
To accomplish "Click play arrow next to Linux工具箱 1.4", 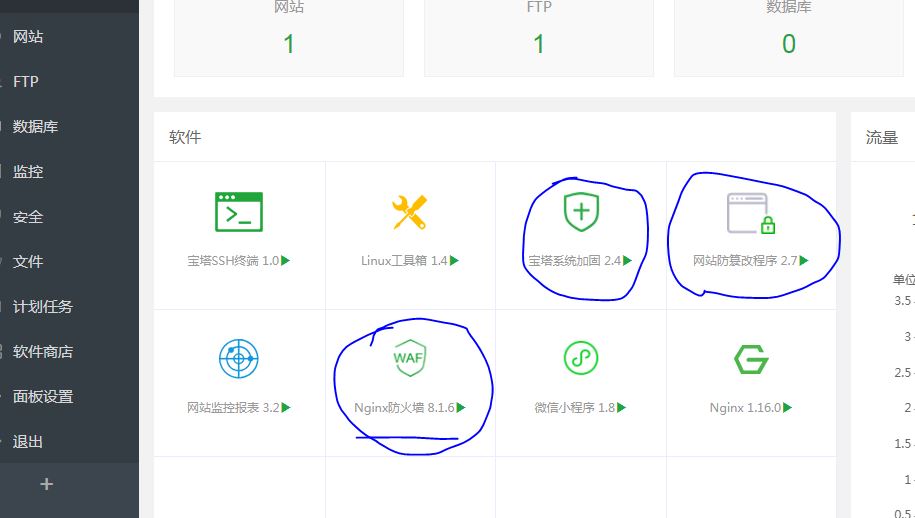I will pyautogui.click(x=455, y=261).
